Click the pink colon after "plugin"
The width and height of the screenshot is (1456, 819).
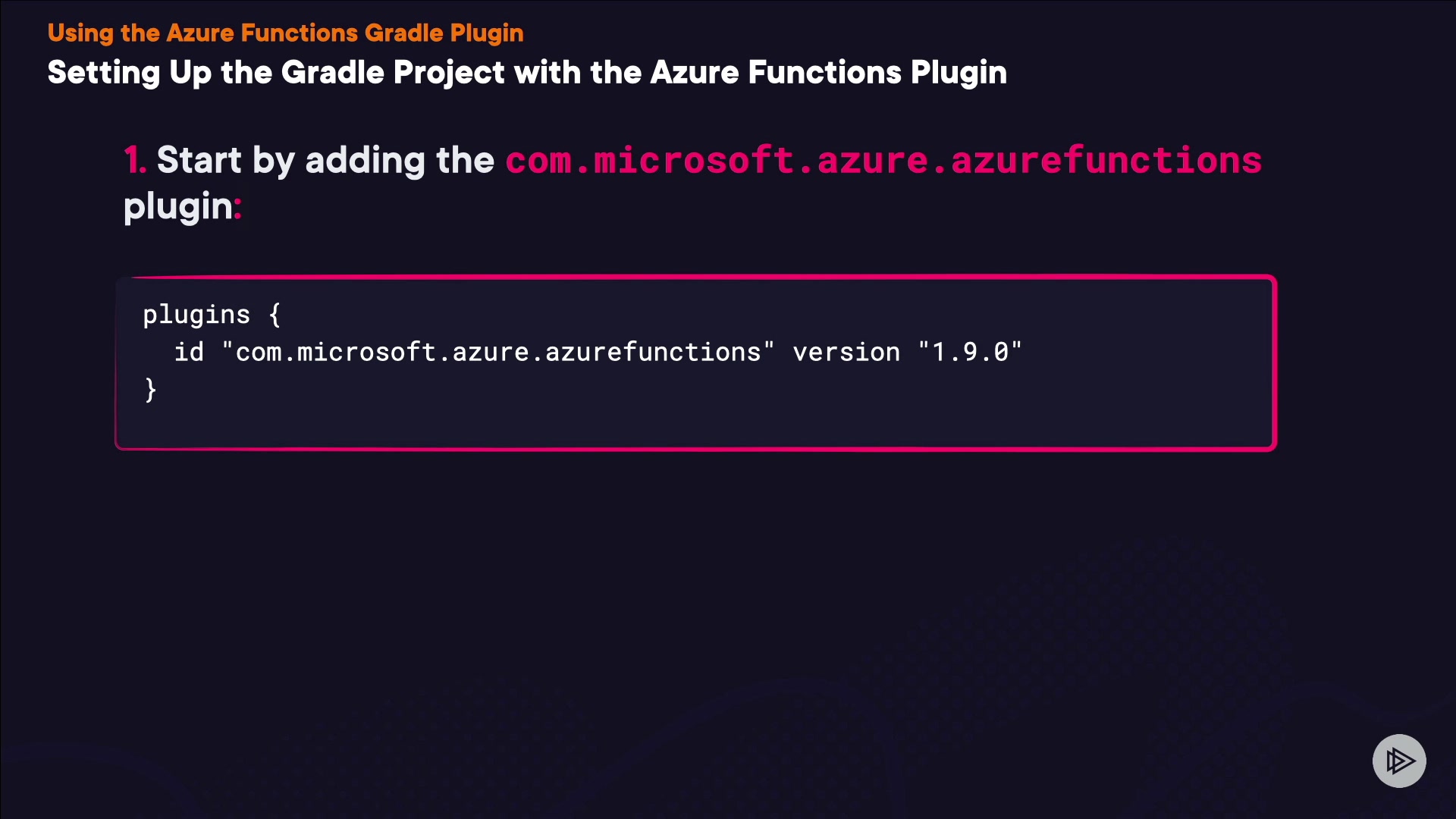click(237, 207)
